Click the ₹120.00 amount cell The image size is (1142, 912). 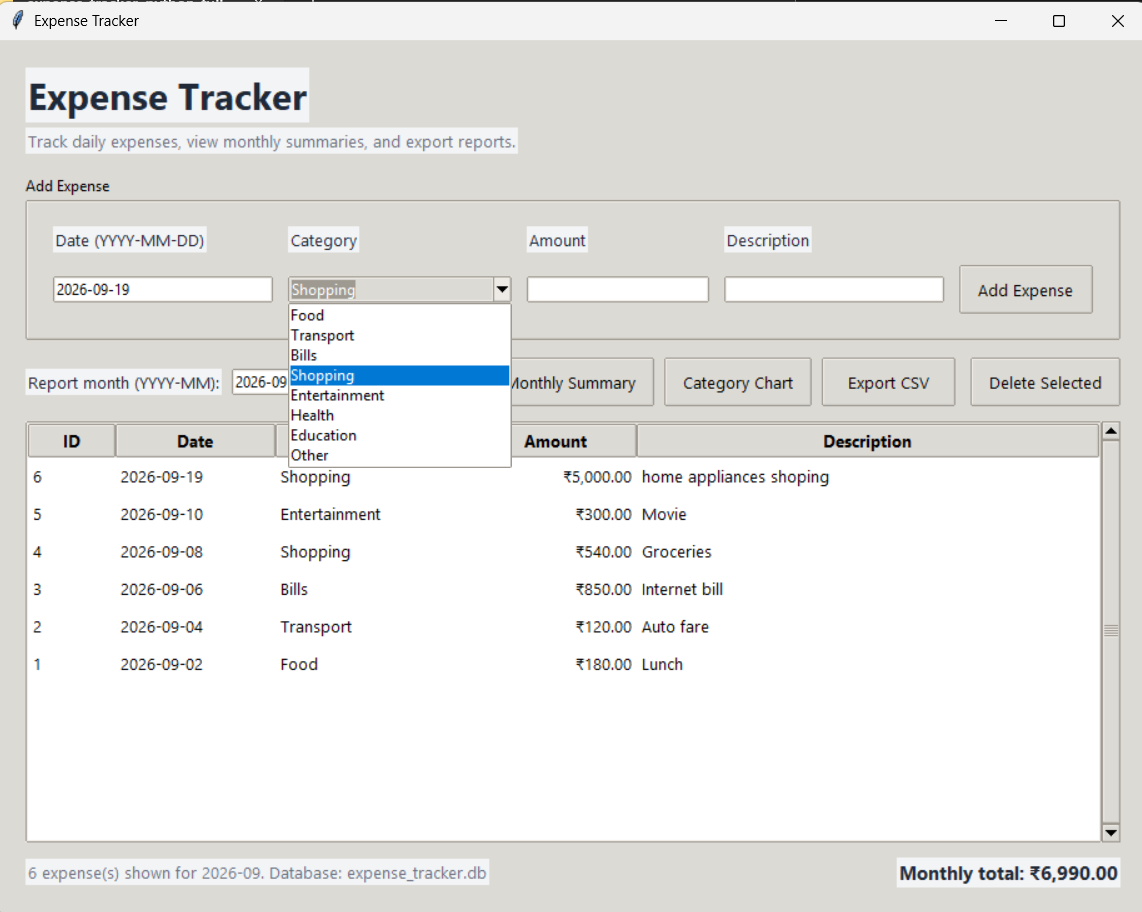pos(603,627)
